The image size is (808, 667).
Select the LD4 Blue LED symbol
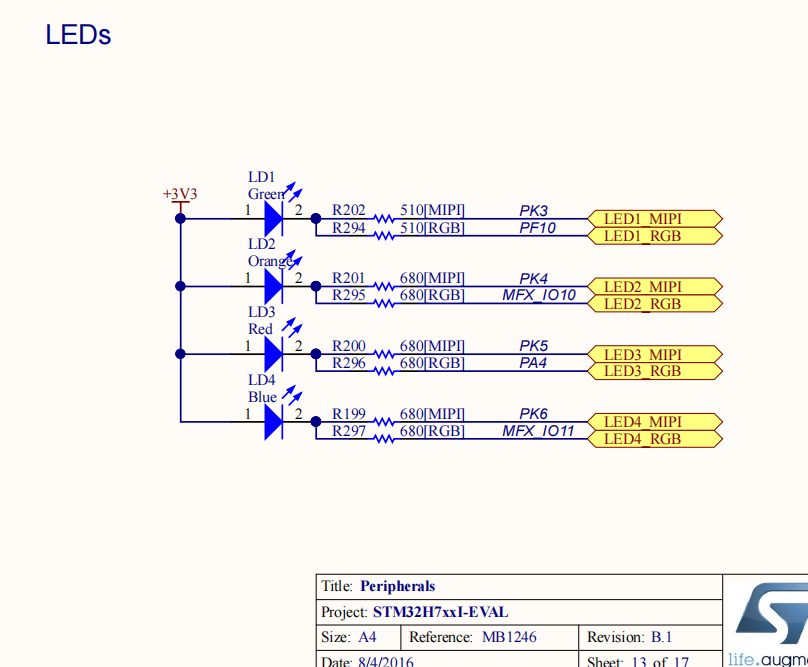pyautogui.click(x=272, y=421)
